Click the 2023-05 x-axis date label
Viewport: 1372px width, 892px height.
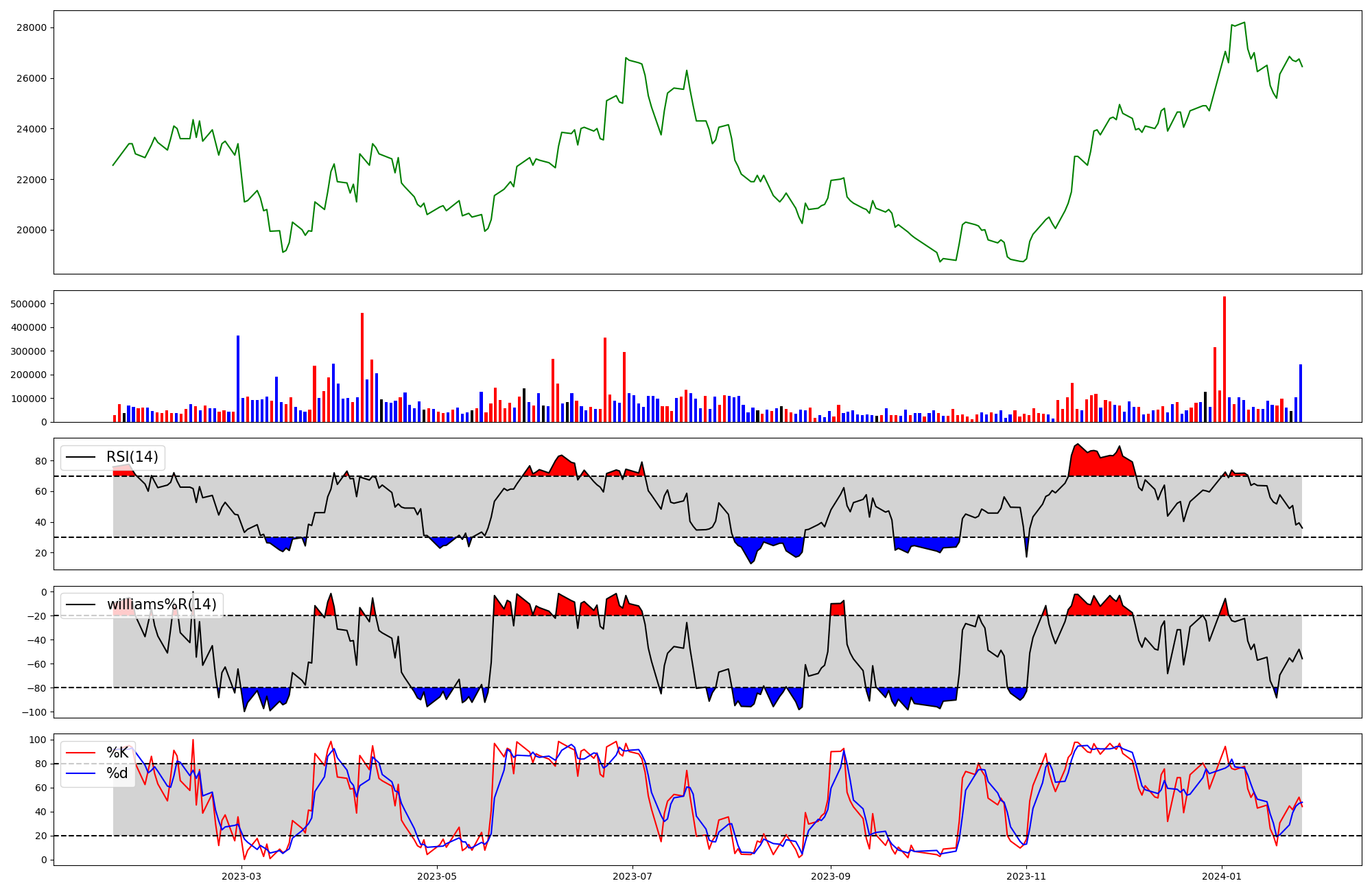[x=437, y=876]
